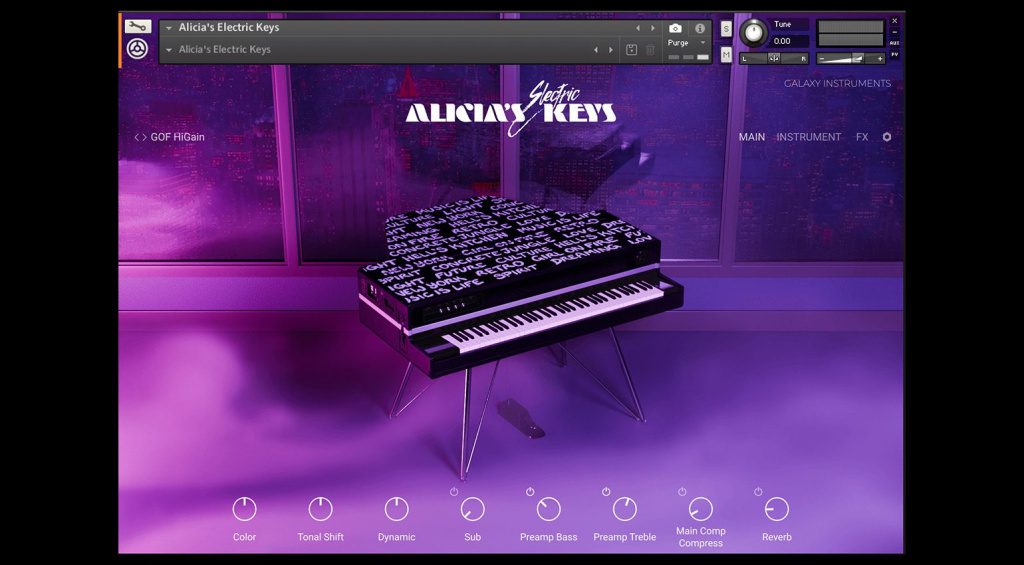
Task: Click the GALAXY INSTRUMENTS label
Action: click(837, 84)
